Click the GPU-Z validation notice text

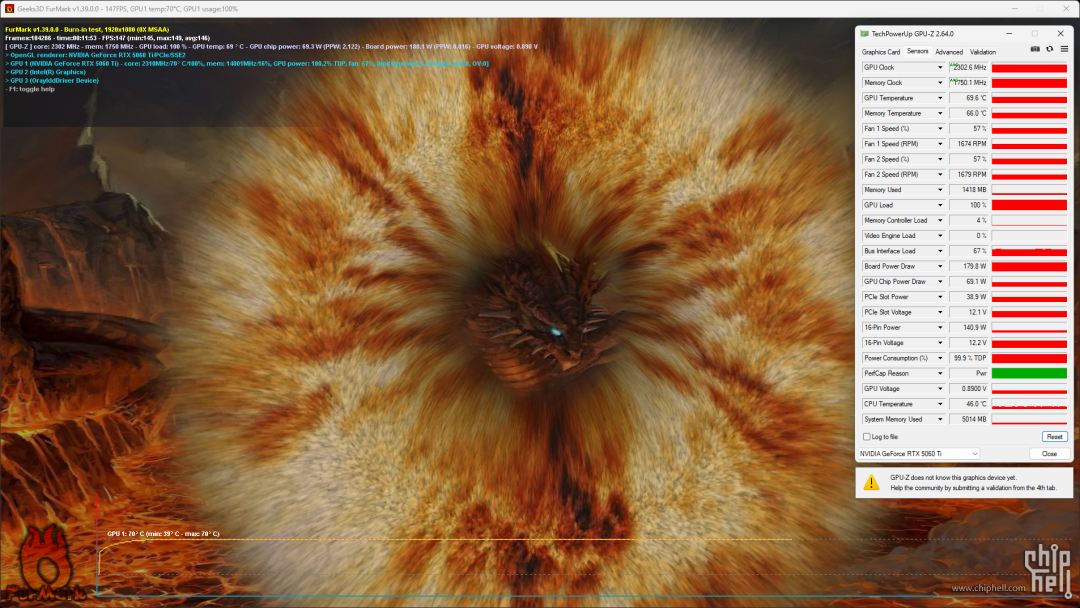(973, 482)
